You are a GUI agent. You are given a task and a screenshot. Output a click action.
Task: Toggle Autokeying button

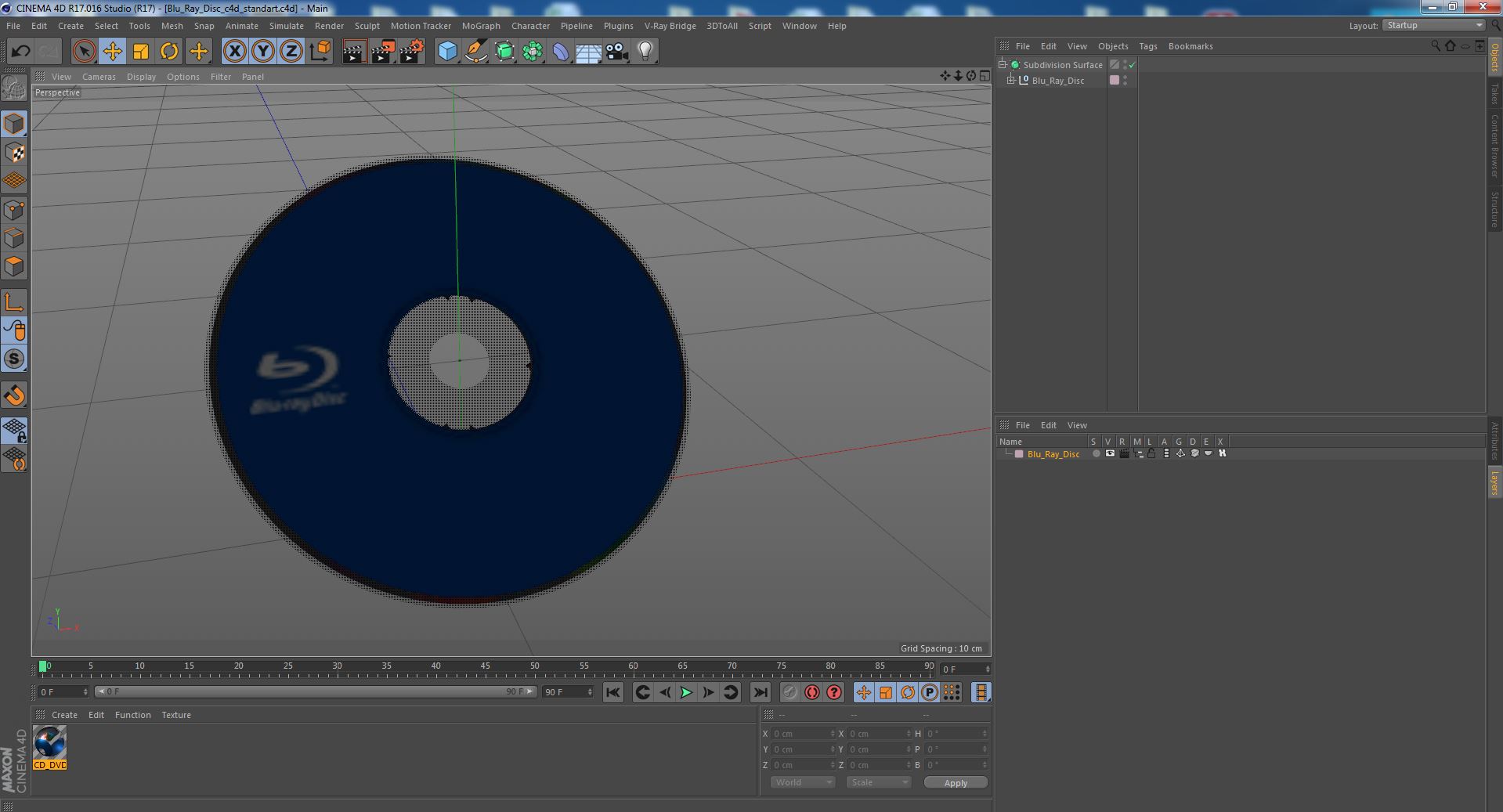point(812,692)
